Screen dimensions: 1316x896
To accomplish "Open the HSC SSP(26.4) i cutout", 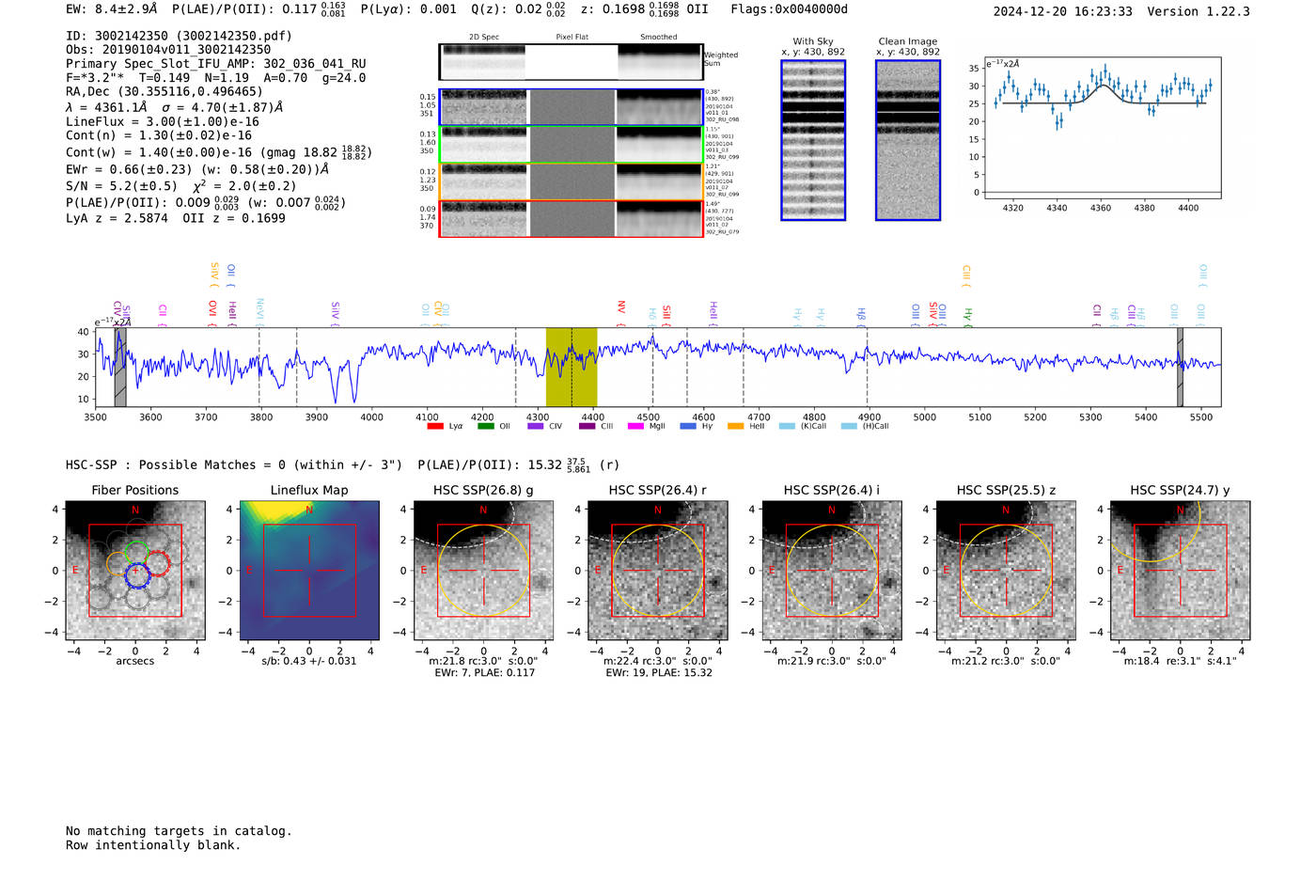I will point(832,571).
